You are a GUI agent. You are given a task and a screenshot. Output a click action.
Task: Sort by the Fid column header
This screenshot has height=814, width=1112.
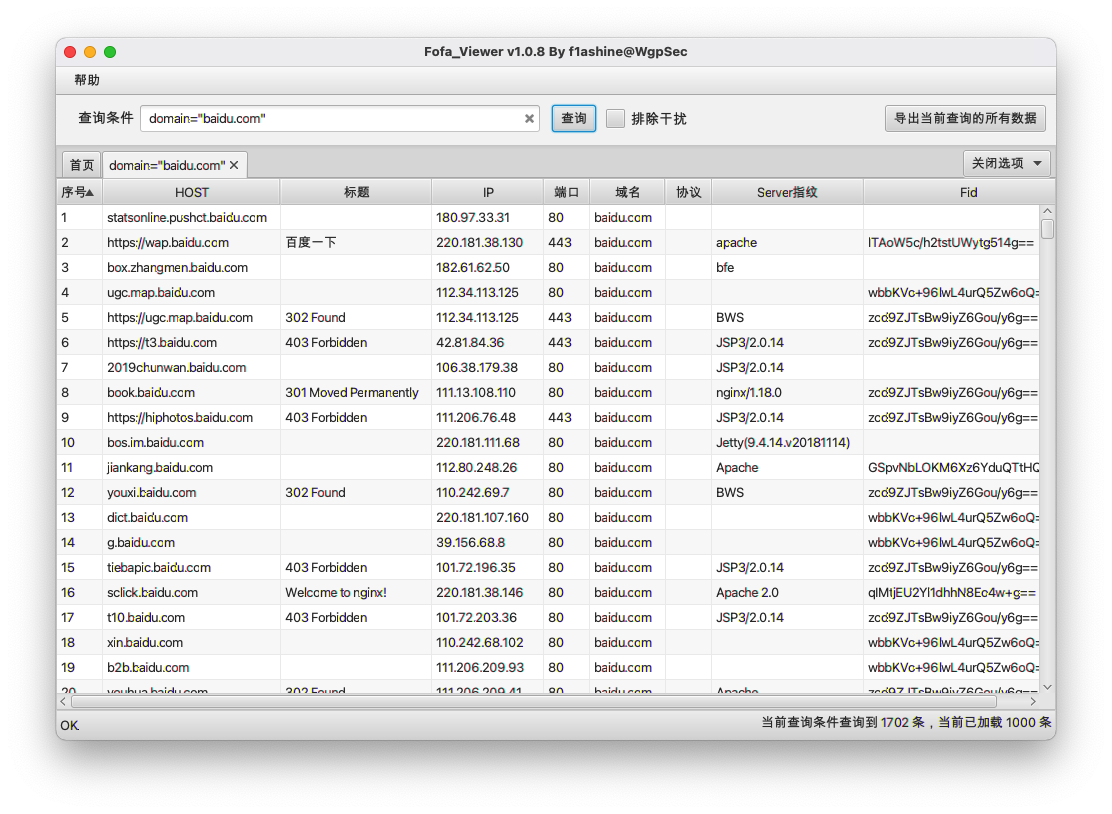pos(968,192)
